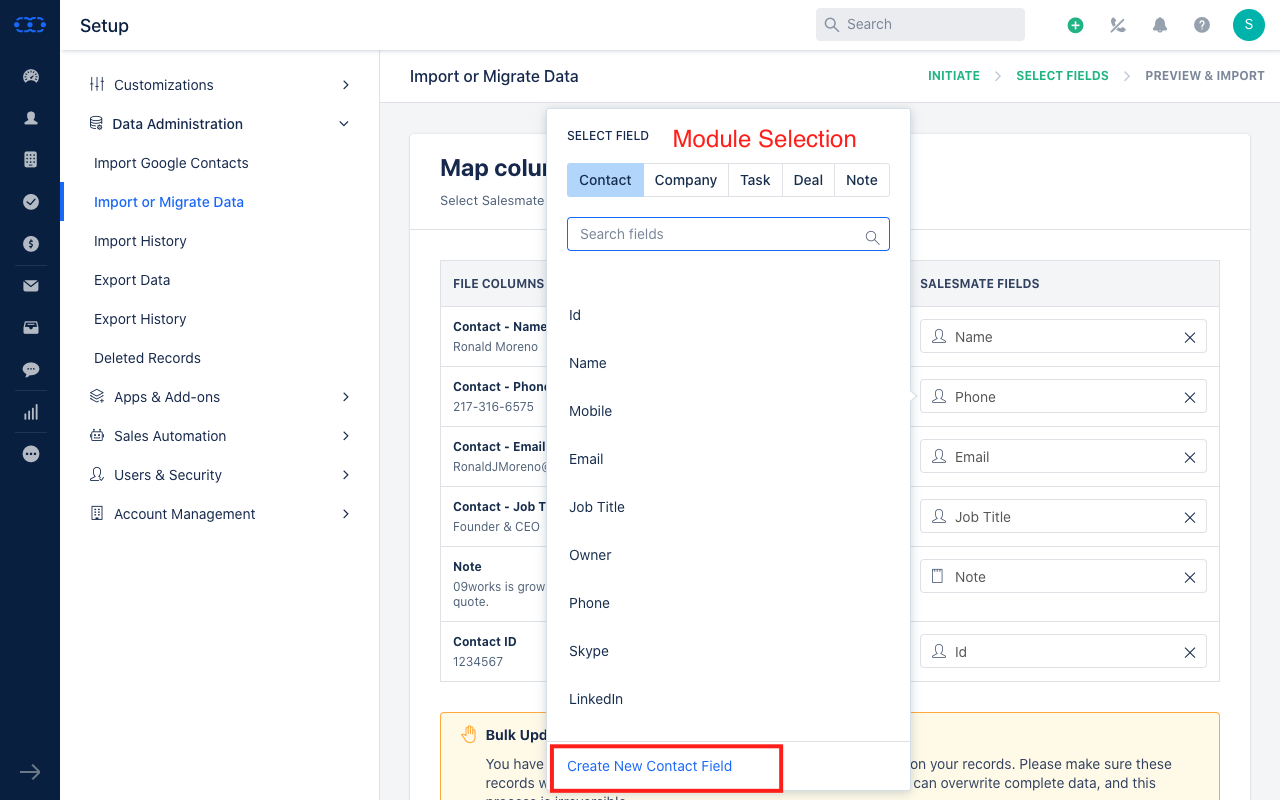1280x800 pixels.
Task: Open Contacts person icon in left rail
Action: (30, 118)
